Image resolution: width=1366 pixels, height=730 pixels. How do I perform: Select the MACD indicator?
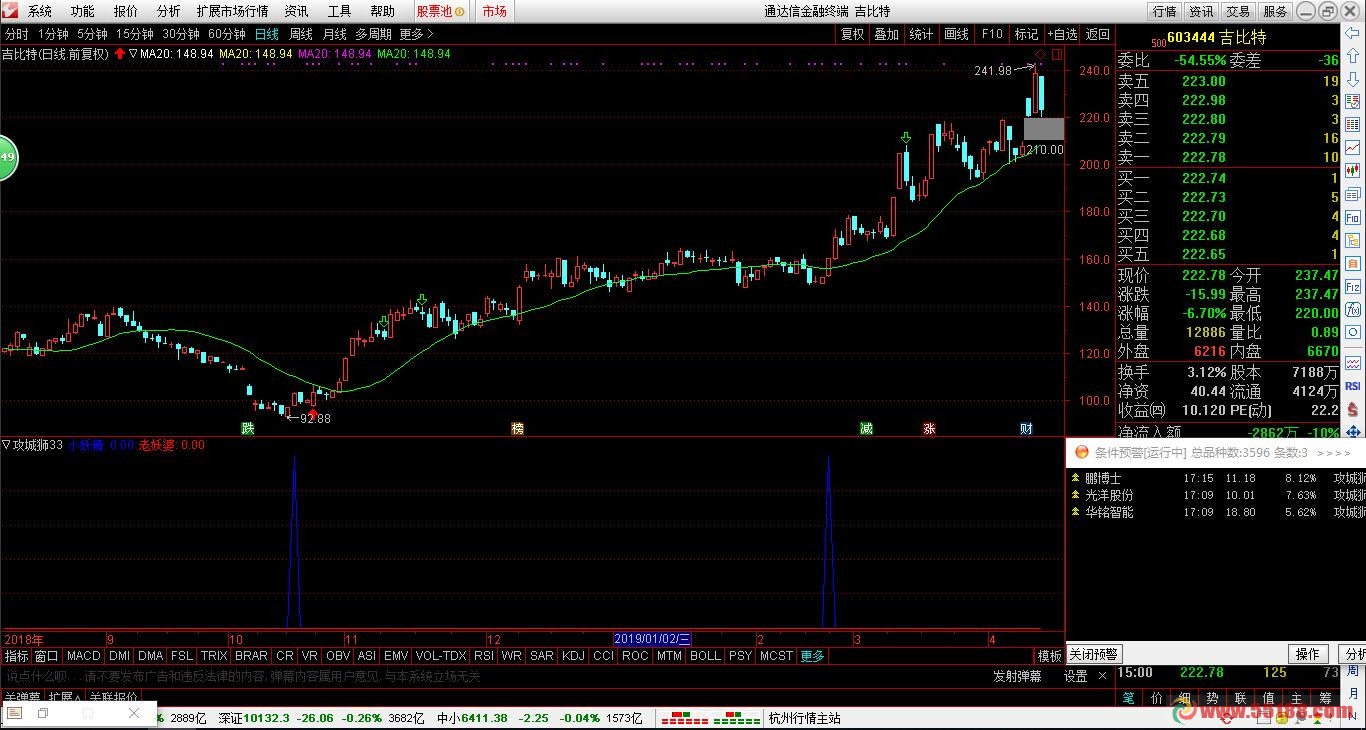[84, 656]
